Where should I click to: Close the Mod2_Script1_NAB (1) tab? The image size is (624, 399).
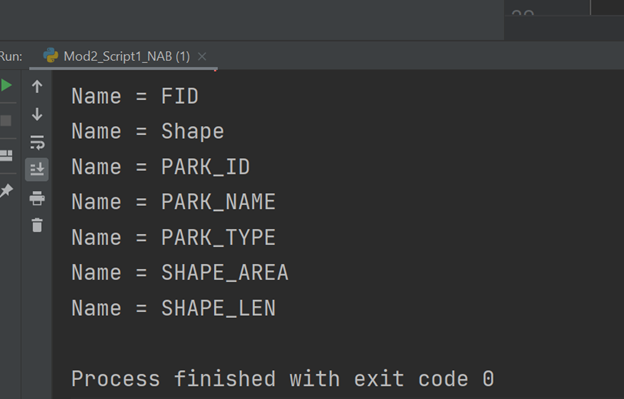click(x=202, y=56)
